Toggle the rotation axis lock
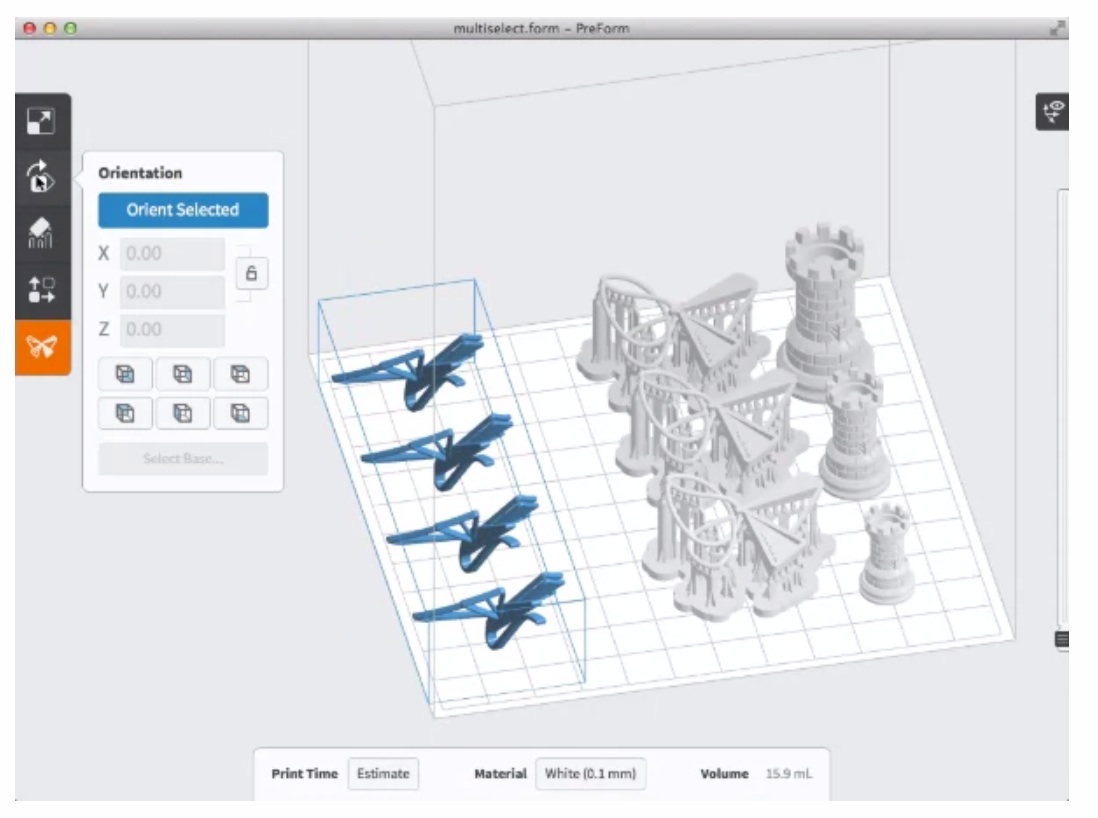Screen dimensions: 1098x818 tap(252, 272)
